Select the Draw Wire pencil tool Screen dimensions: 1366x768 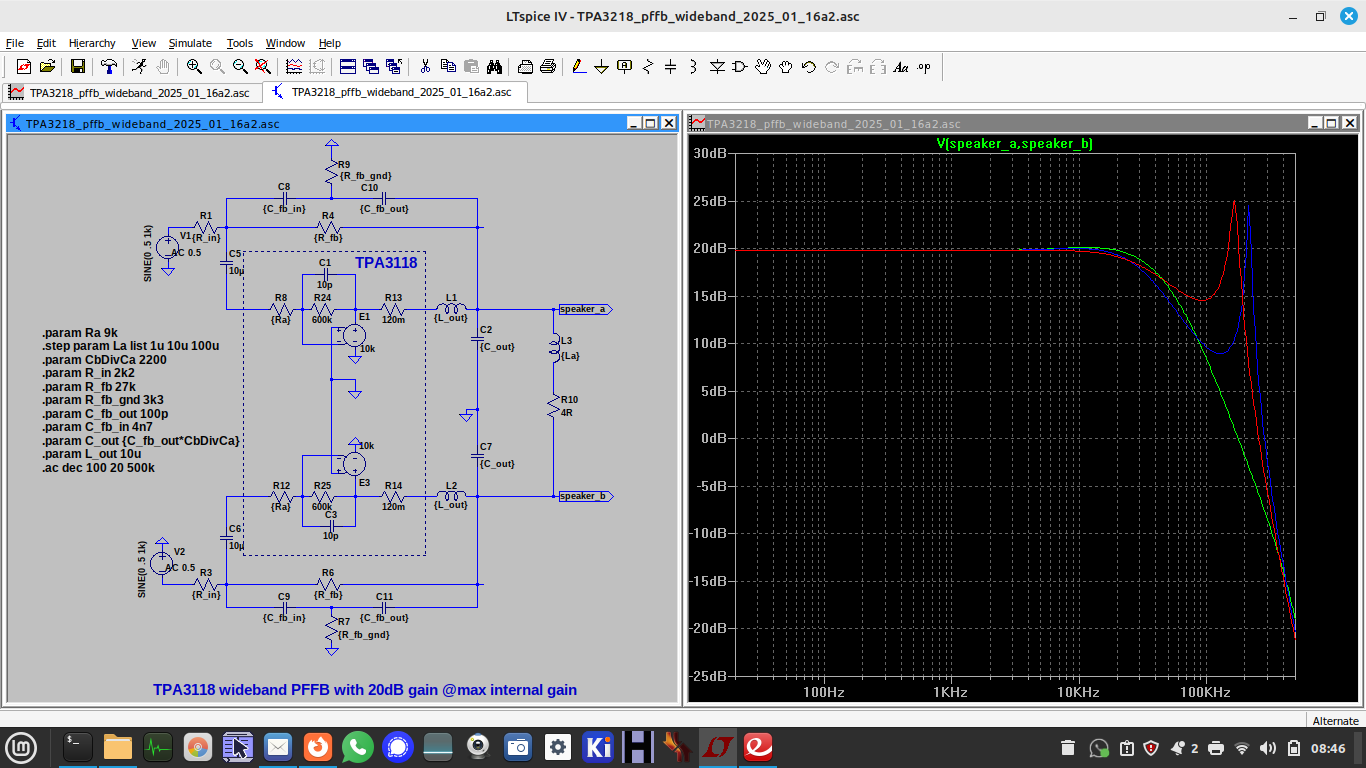coord(579,67)
